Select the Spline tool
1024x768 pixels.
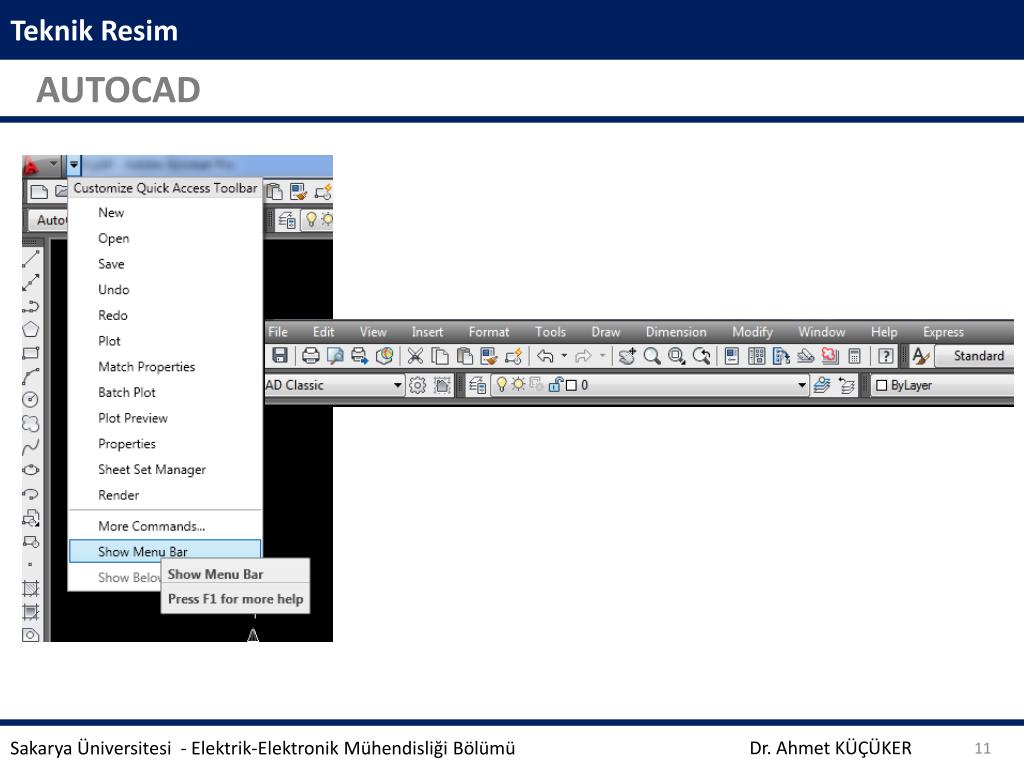[x=31, y=447]
